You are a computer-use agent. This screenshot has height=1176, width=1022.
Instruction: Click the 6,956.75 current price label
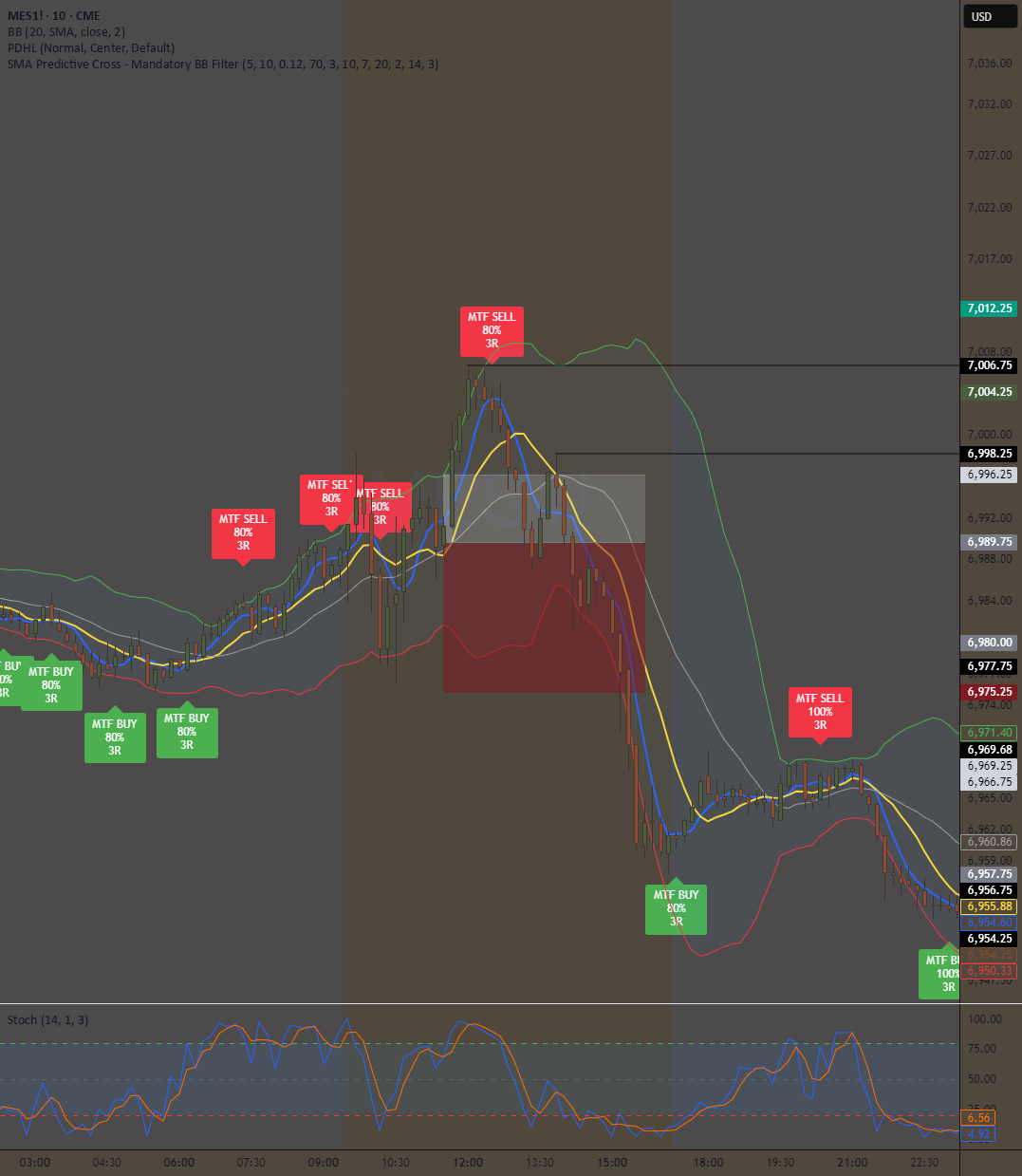990,890
